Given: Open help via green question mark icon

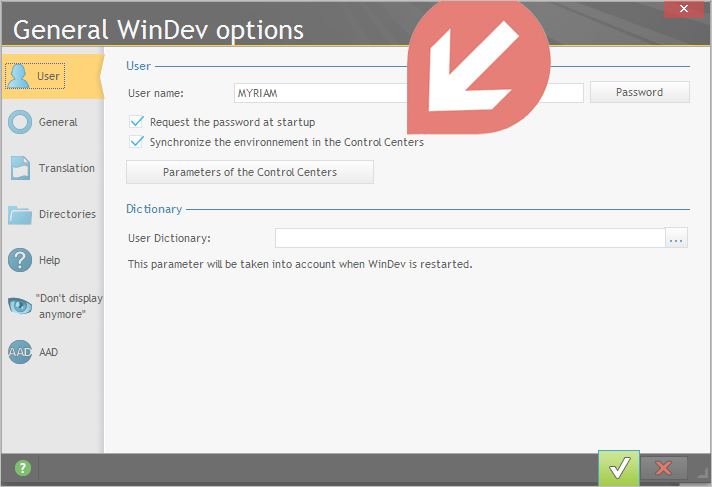Looking at the screenshot, I should coord(23,468).
